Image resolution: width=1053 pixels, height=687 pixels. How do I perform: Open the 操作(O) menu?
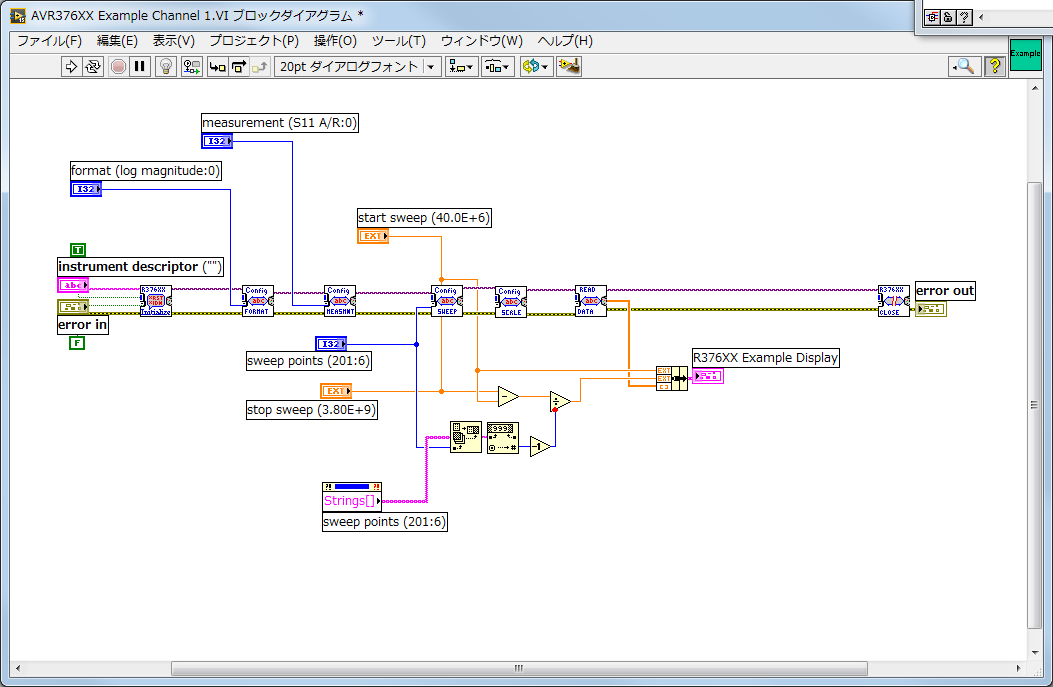[335, 41]
